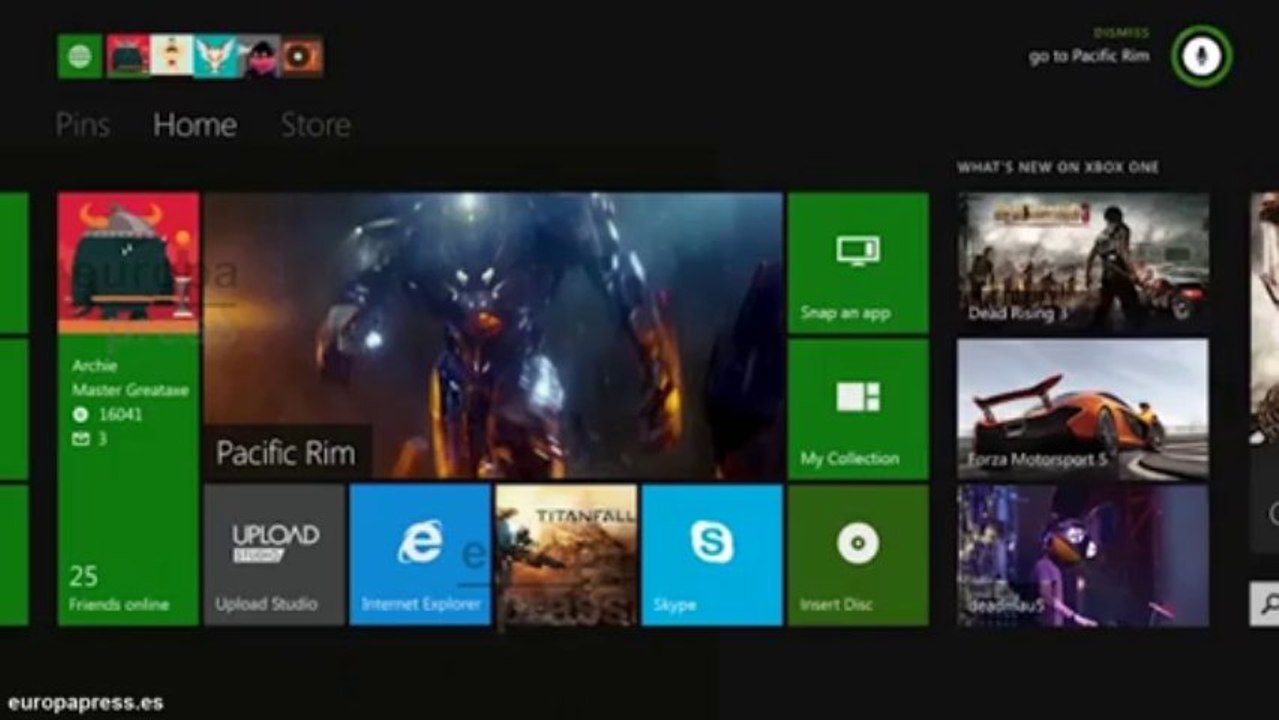Select the pink masked avatar in top row

click(x=258, y=56)
